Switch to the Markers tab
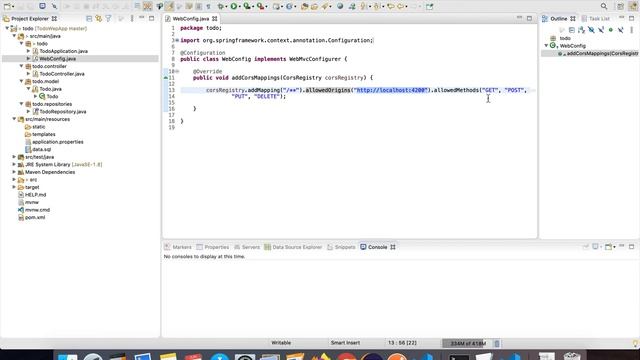The height and width of the screenshot is (360, 640). coord(178,247)
